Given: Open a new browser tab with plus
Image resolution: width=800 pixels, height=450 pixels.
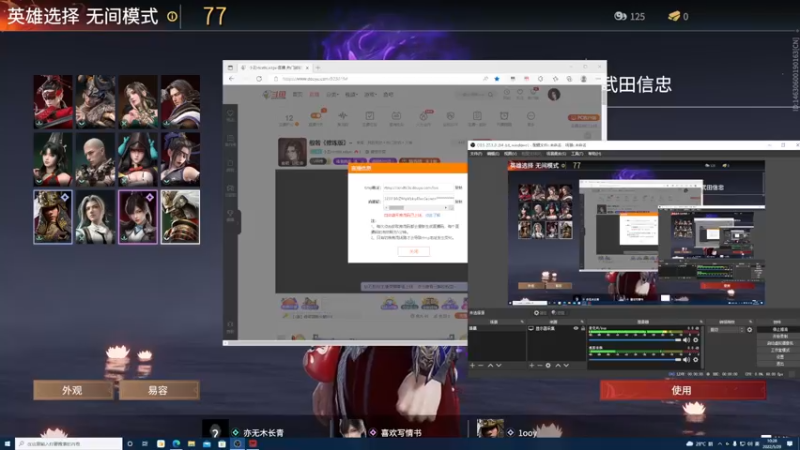Looking at the screenshot, I should coord(318,67).
